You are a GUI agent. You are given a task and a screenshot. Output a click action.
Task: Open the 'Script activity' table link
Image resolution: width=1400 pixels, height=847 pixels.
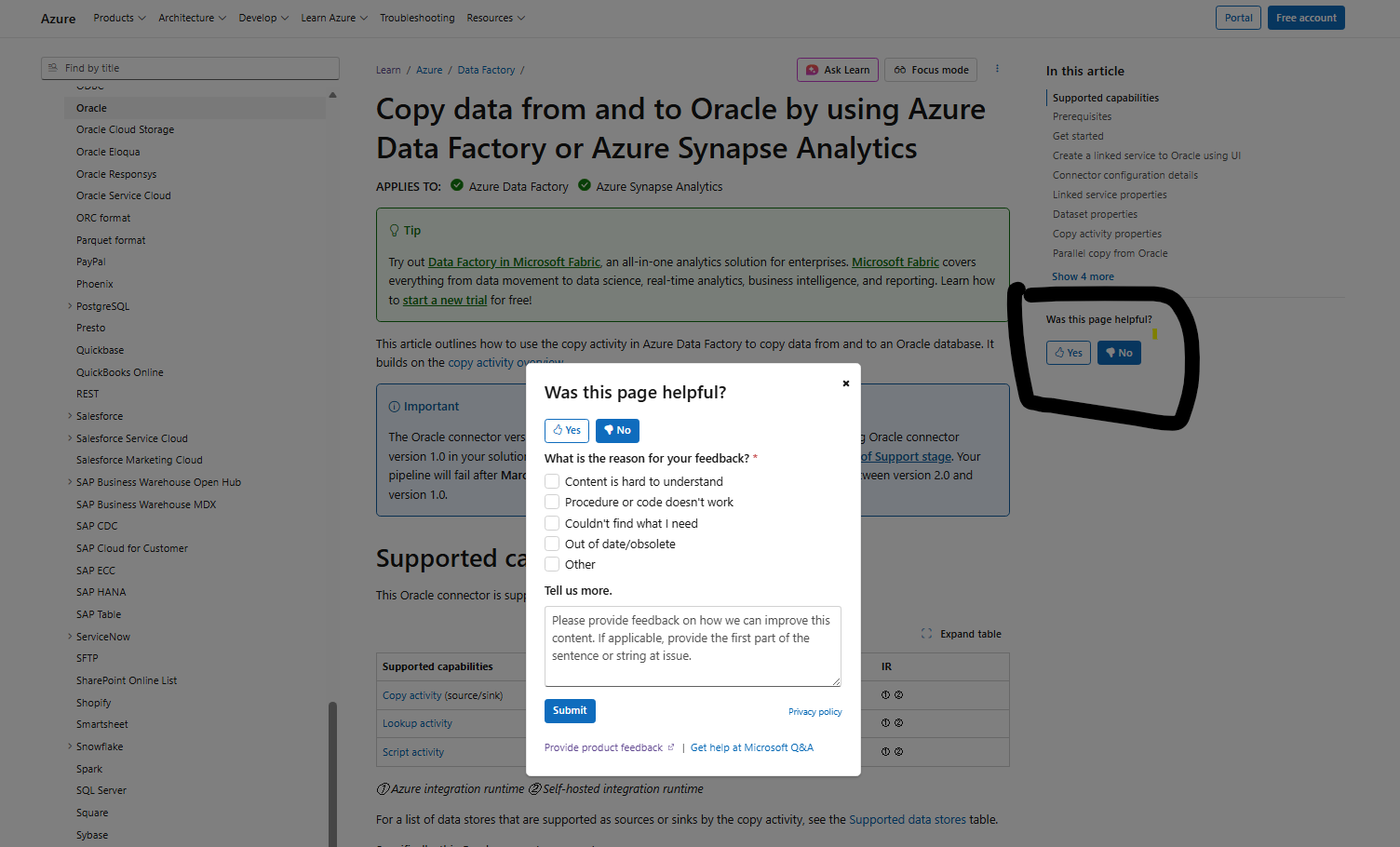pyautogui.click(x=413, y=752)
